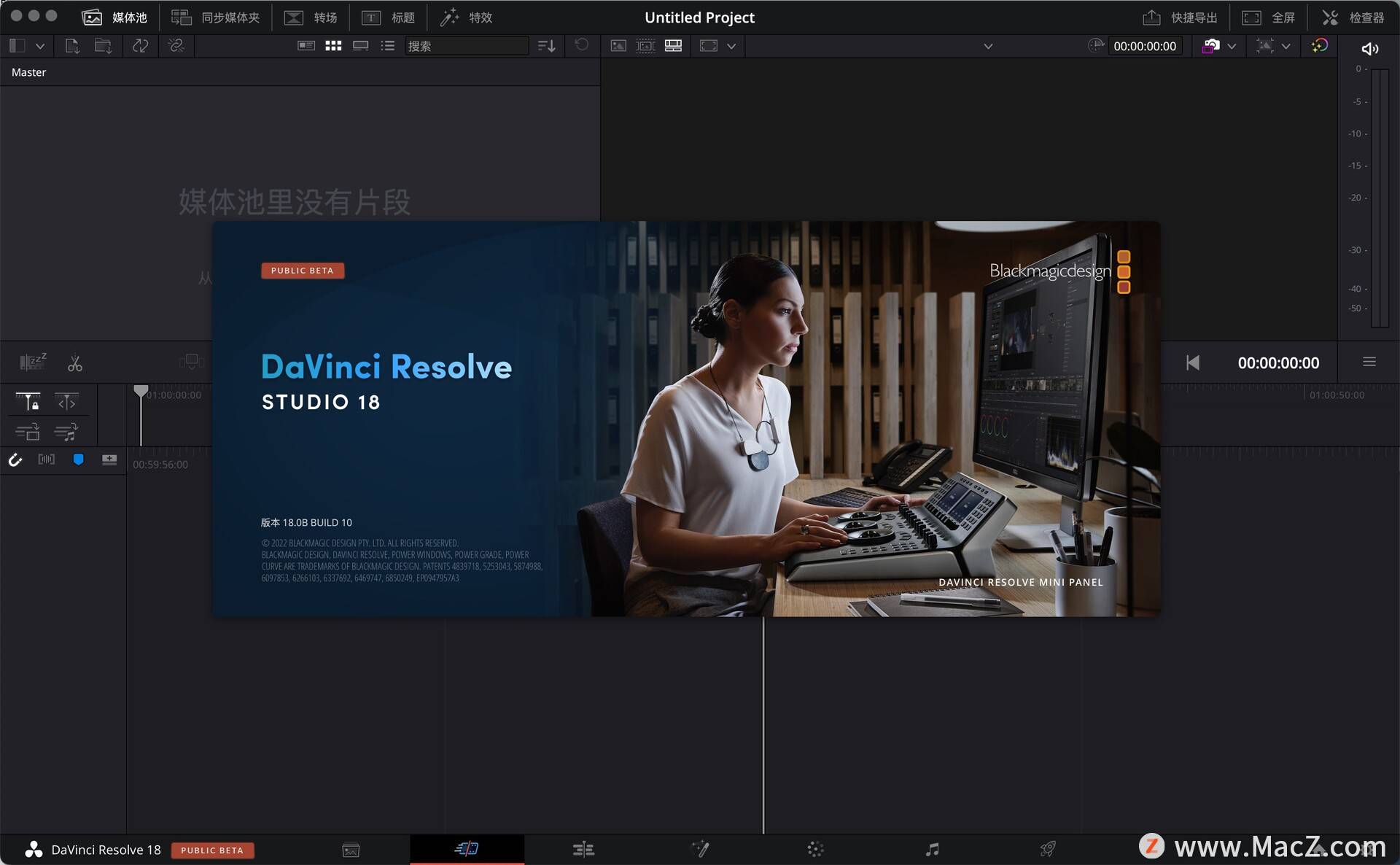Switch media pool to thumbnail grid view
Viewport: 1400px width, 865px height.
(333, 45)
